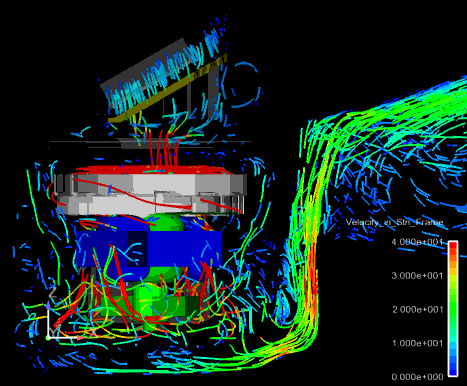The width and height of the screenshot is (467, 386).
Task: Select the blue rectangular block component
Action: [149, 248]
